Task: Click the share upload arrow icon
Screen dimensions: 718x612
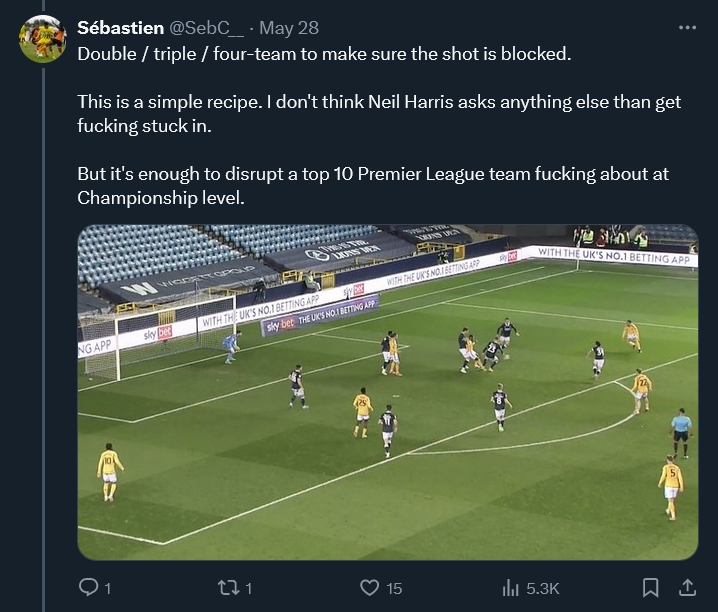Action: click(x=688, y=587)
